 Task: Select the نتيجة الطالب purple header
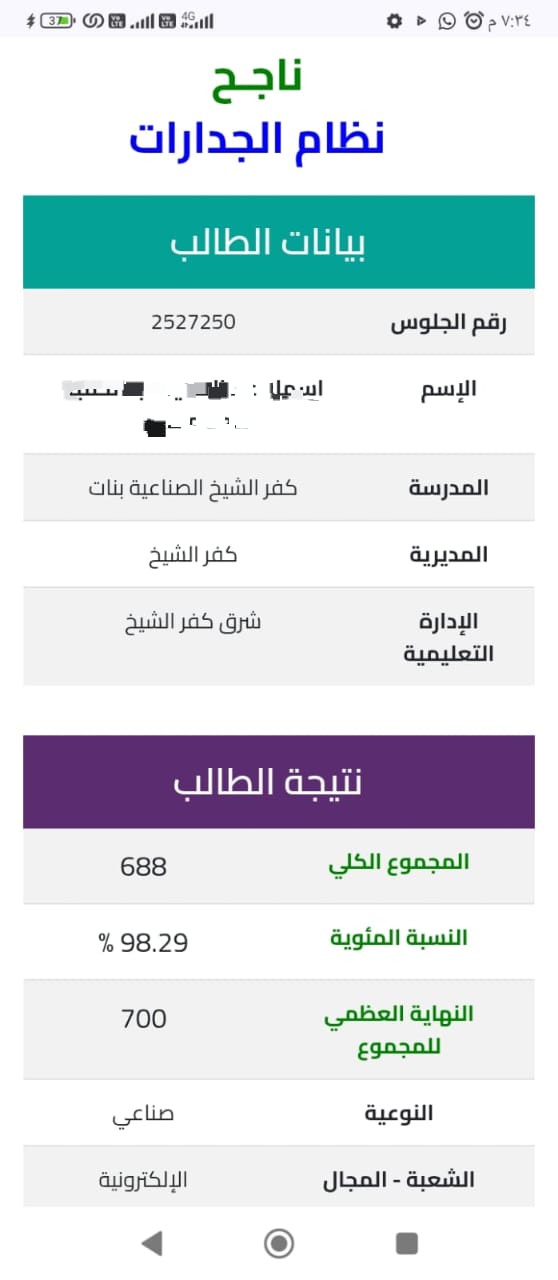coord(279,782)
